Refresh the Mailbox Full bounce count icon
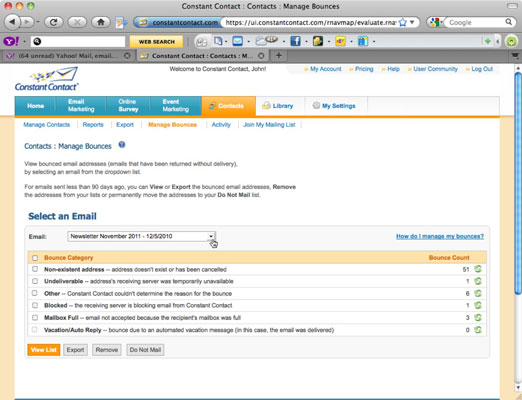Image resolution: width=522 pixels, height=400 pixels. coord(478,317)
